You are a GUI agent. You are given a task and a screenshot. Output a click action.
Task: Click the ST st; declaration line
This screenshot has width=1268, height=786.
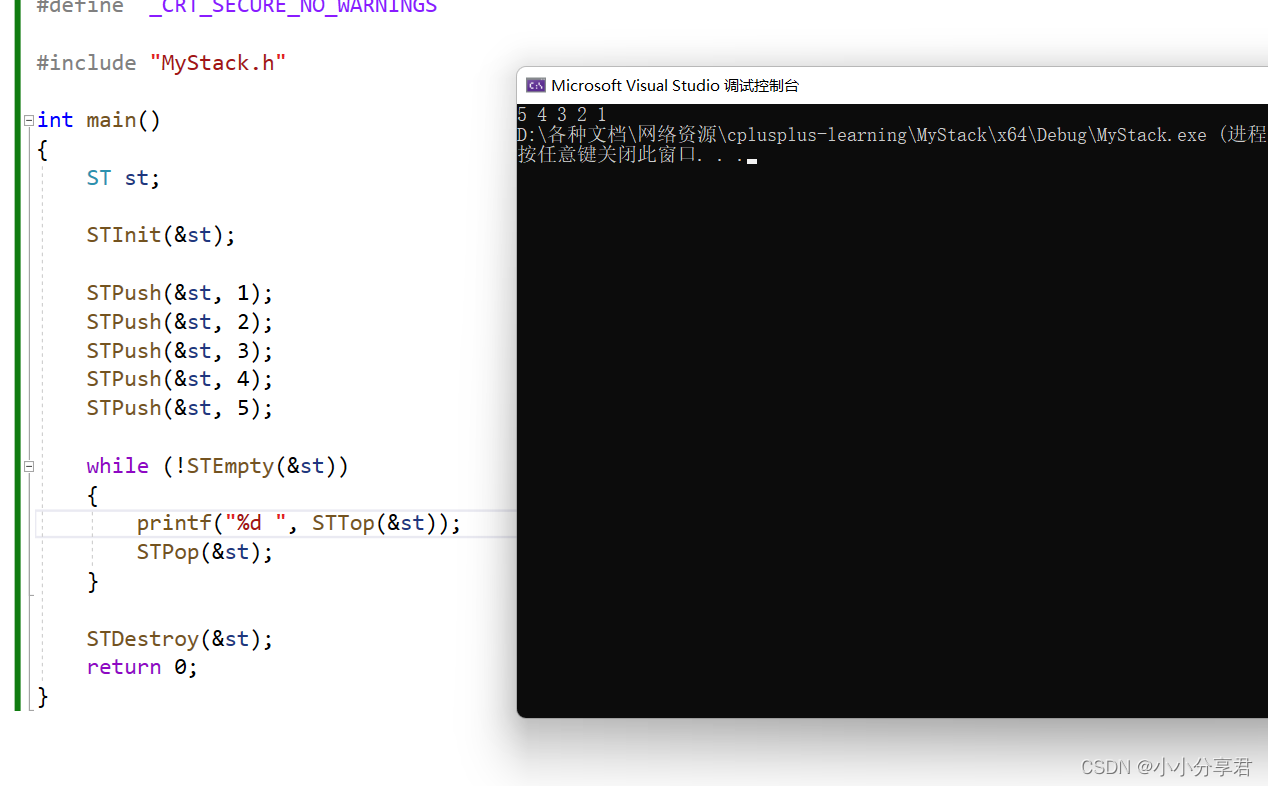pyautogui.click(x=123, y=178)
